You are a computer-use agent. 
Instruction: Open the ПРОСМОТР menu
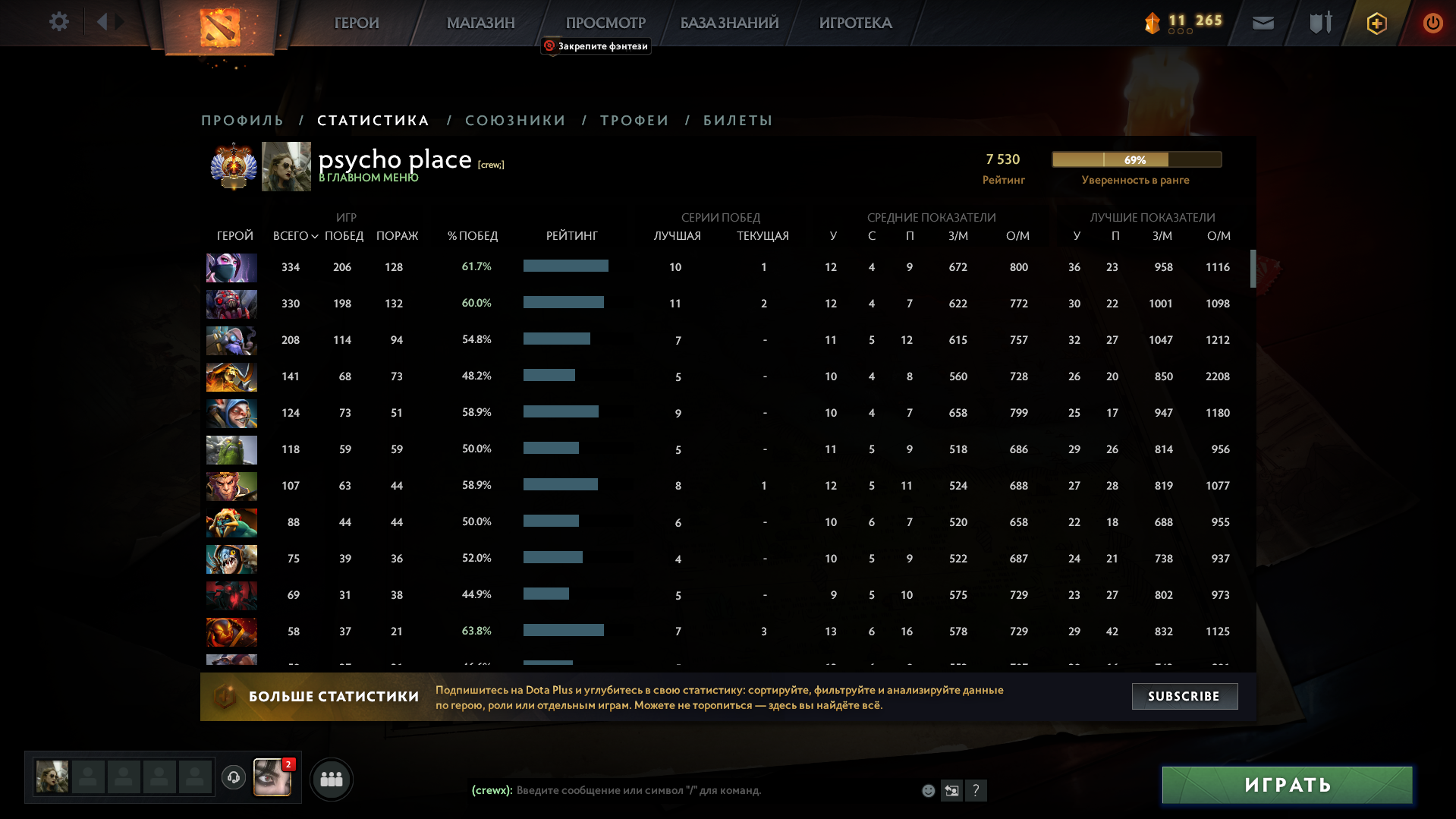tap(605, 23)
